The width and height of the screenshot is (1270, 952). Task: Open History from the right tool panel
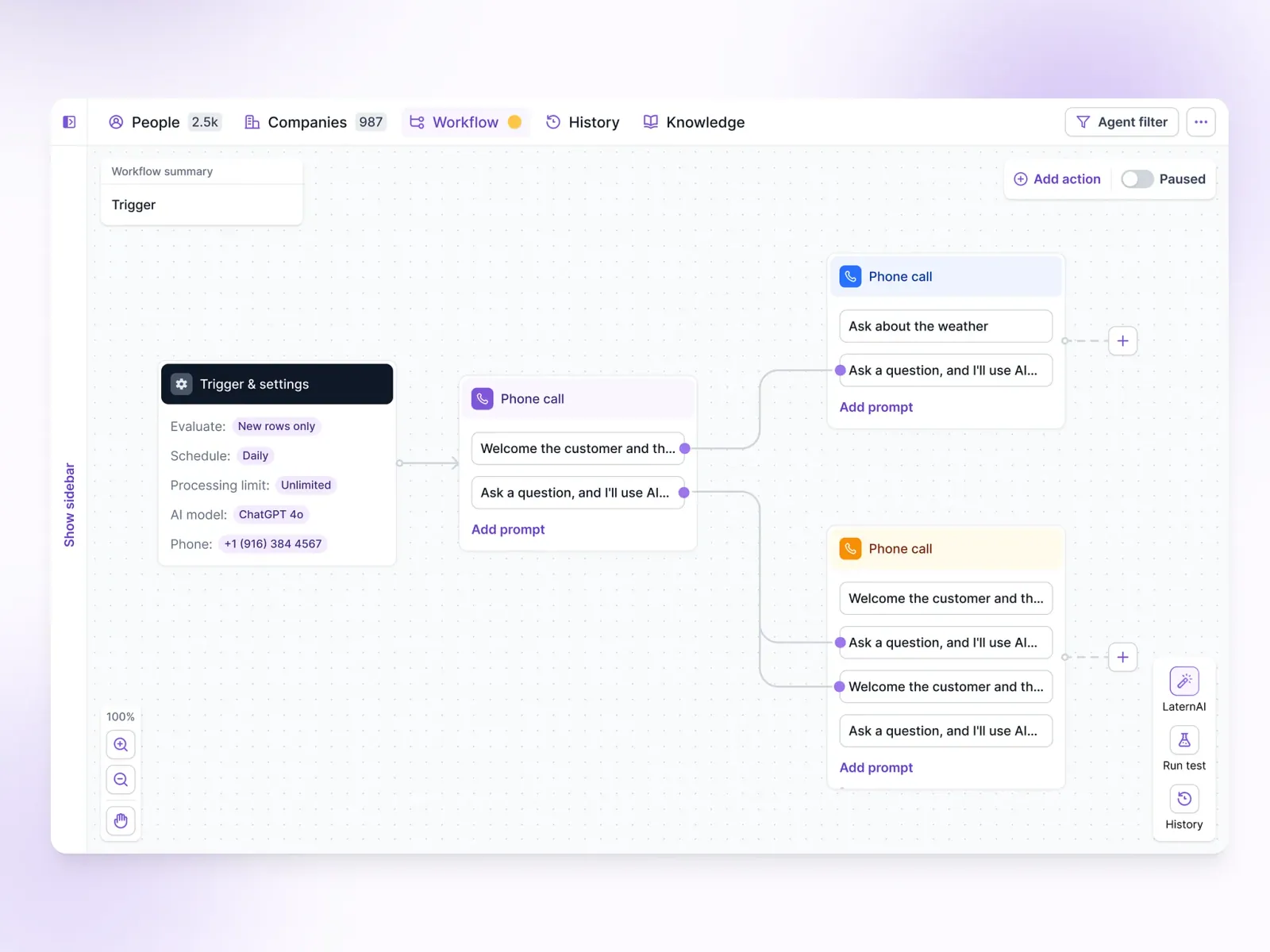(1184, 799)
